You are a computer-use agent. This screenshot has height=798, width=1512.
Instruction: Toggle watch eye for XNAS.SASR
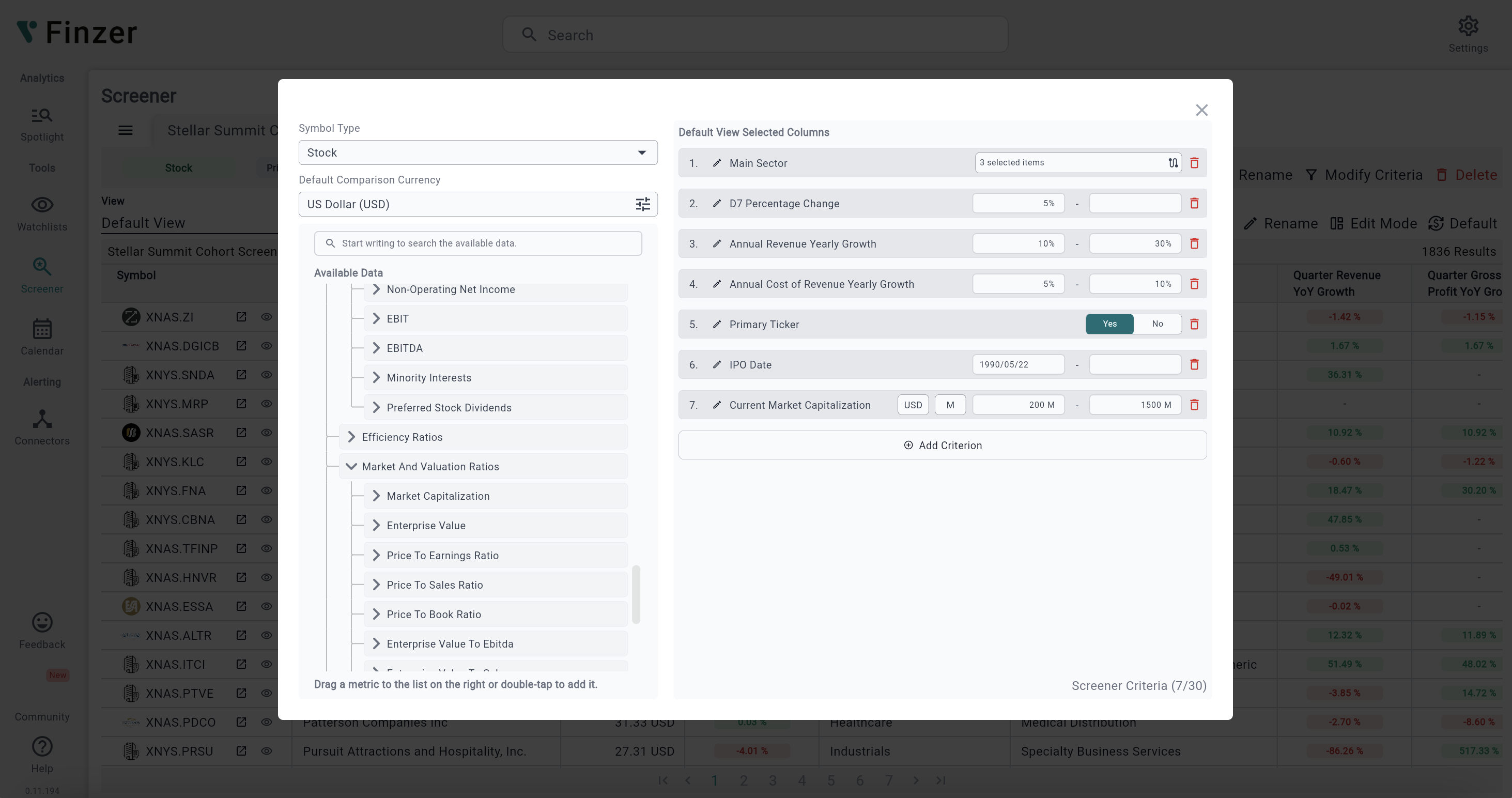pyautogui.click(x=267, y=433)
